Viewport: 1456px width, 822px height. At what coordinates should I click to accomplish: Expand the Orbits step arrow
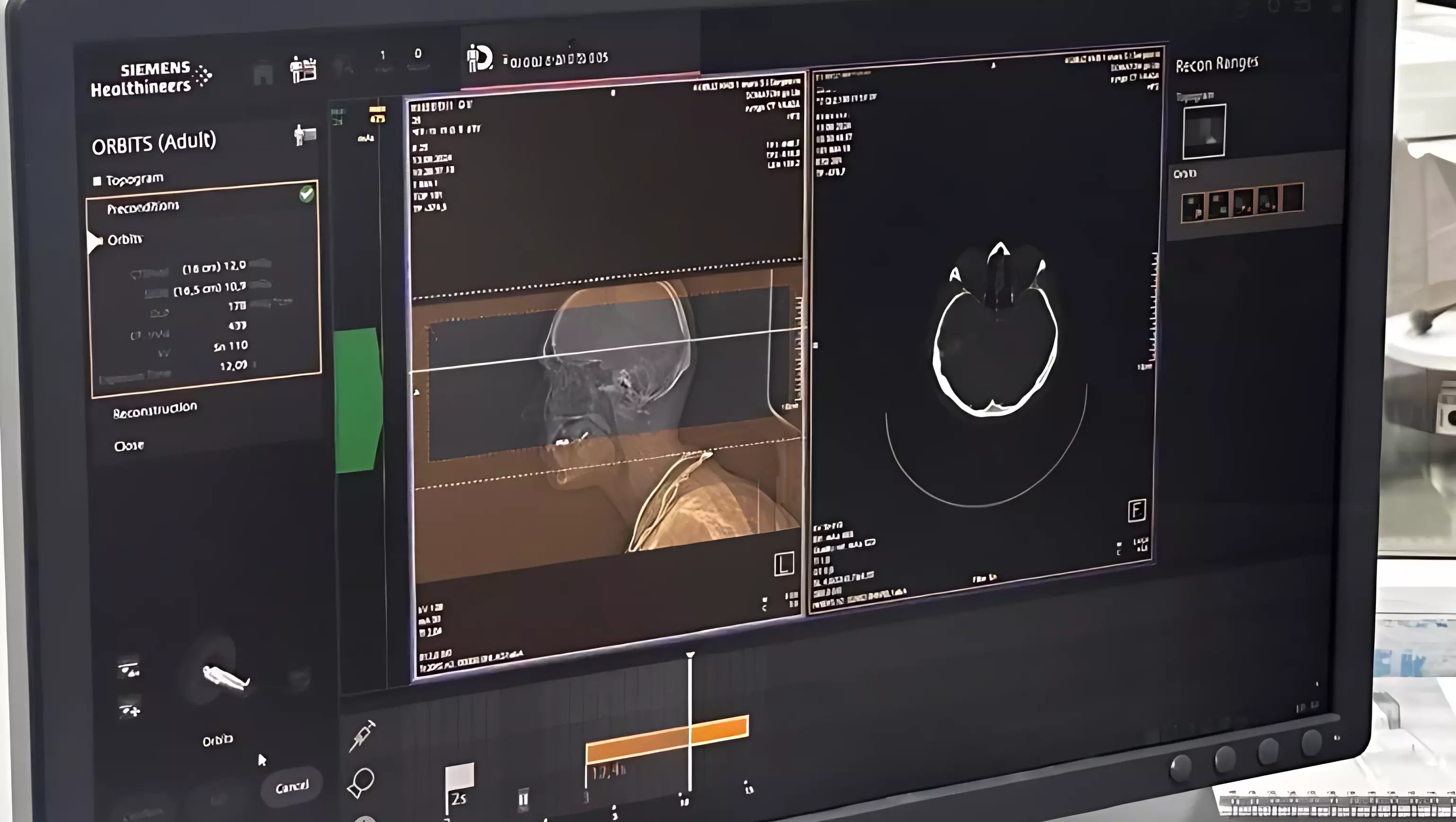click(94, 241)
